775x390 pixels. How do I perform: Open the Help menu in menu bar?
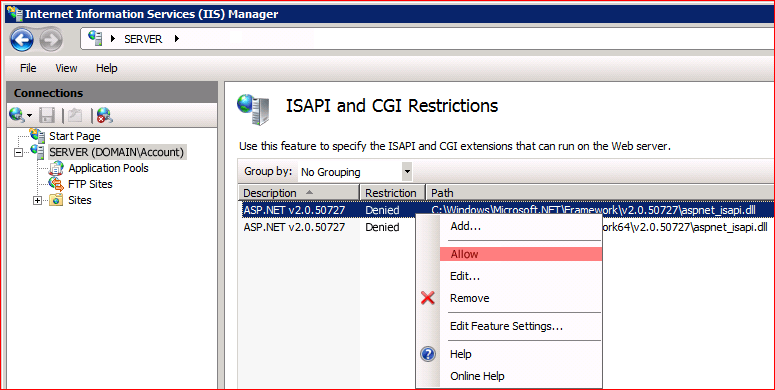[106, 68]
